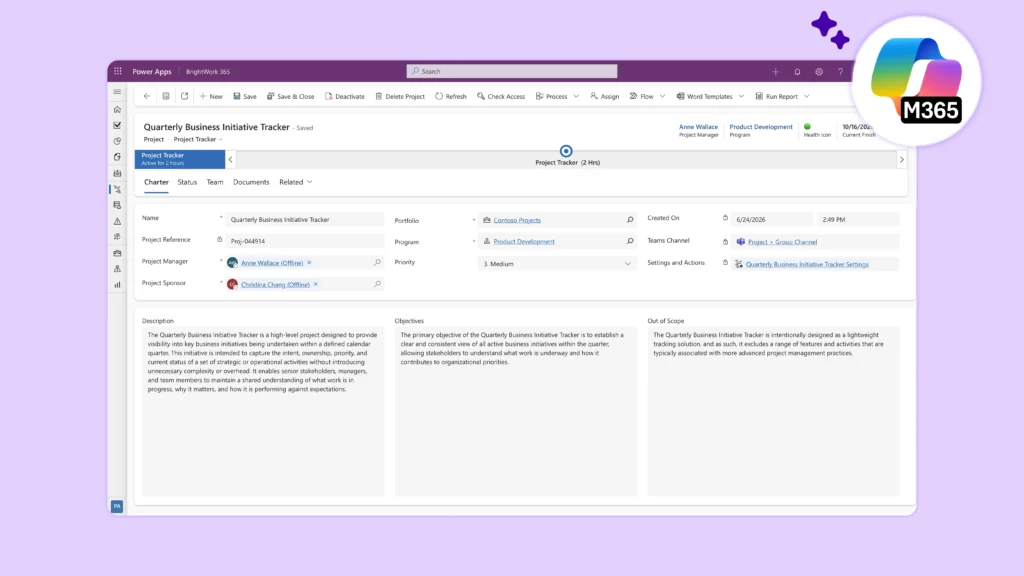1024x576 pixels.
Task: Refresh the record
Action: pos(451,97)
